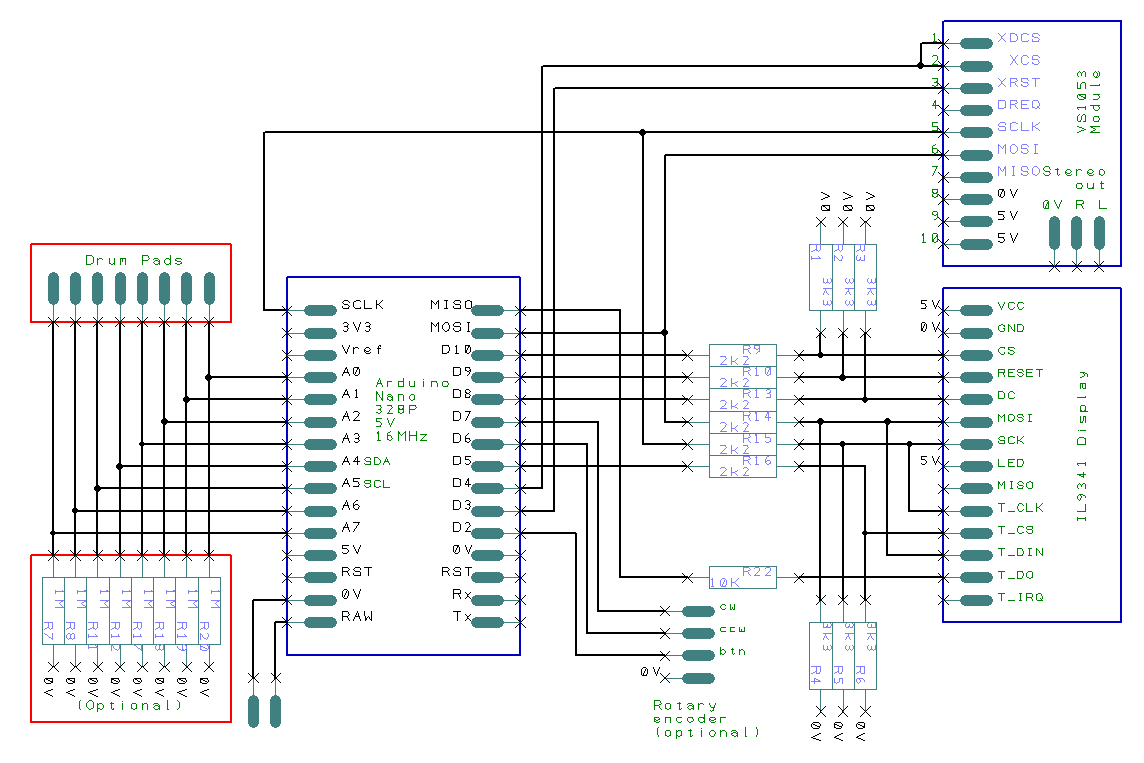Click the (Optional) label under the resistor bank
The width and height of the screenshot is (1144, 763).
pos(126,704)
